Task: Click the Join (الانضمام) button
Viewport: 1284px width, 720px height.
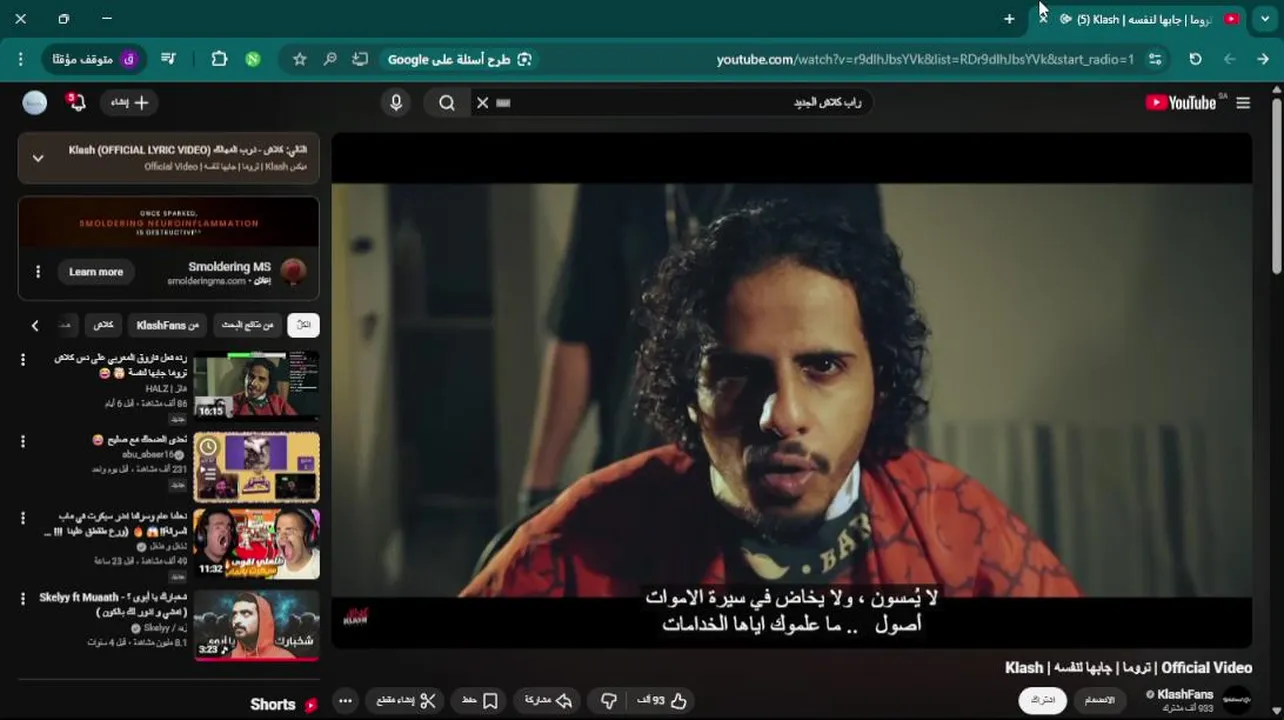Action: coord(1100,700)
